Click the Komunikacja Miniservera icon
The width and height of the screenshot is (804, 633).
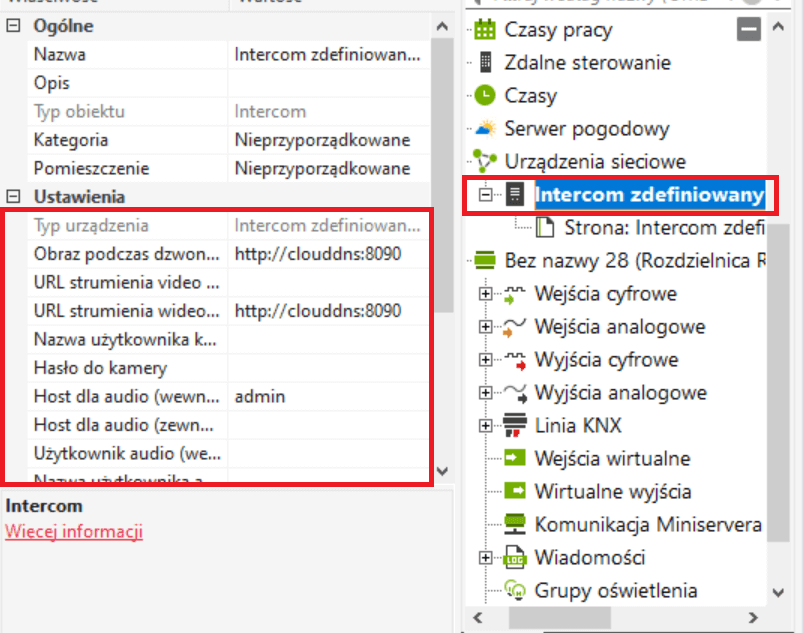click(515, 524)
